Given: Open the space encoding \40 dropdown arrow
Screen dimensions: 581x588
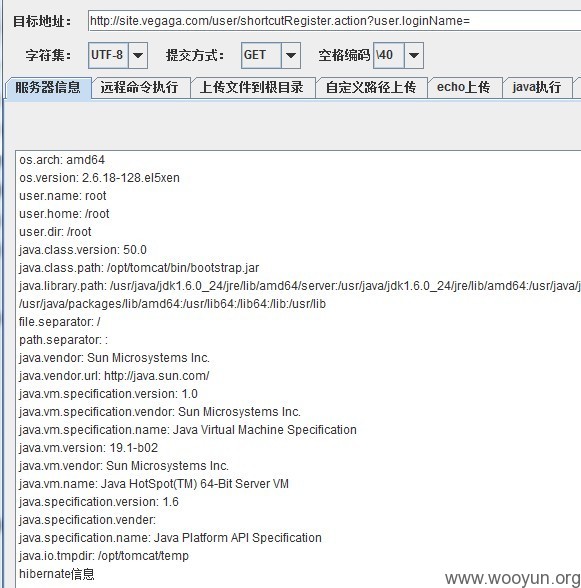Looking at the screenshot, I should coord(414,55).
